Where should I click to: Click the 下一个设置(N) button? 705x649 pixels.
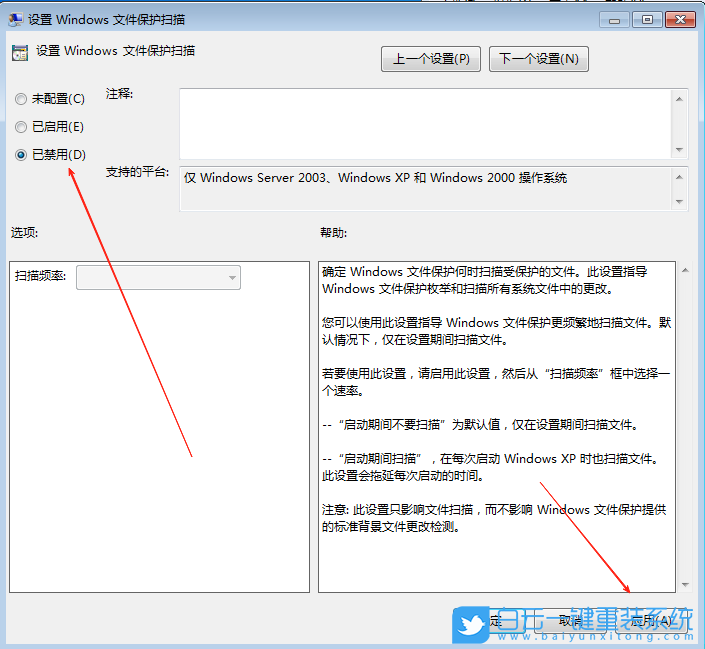[539, 59]
